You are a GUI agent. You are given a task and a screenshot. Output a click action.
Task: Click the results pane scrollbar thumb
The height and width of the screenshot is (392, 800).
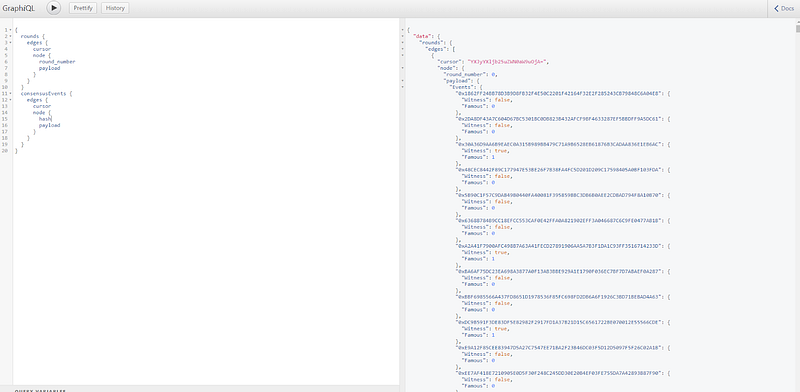(797, 29)
